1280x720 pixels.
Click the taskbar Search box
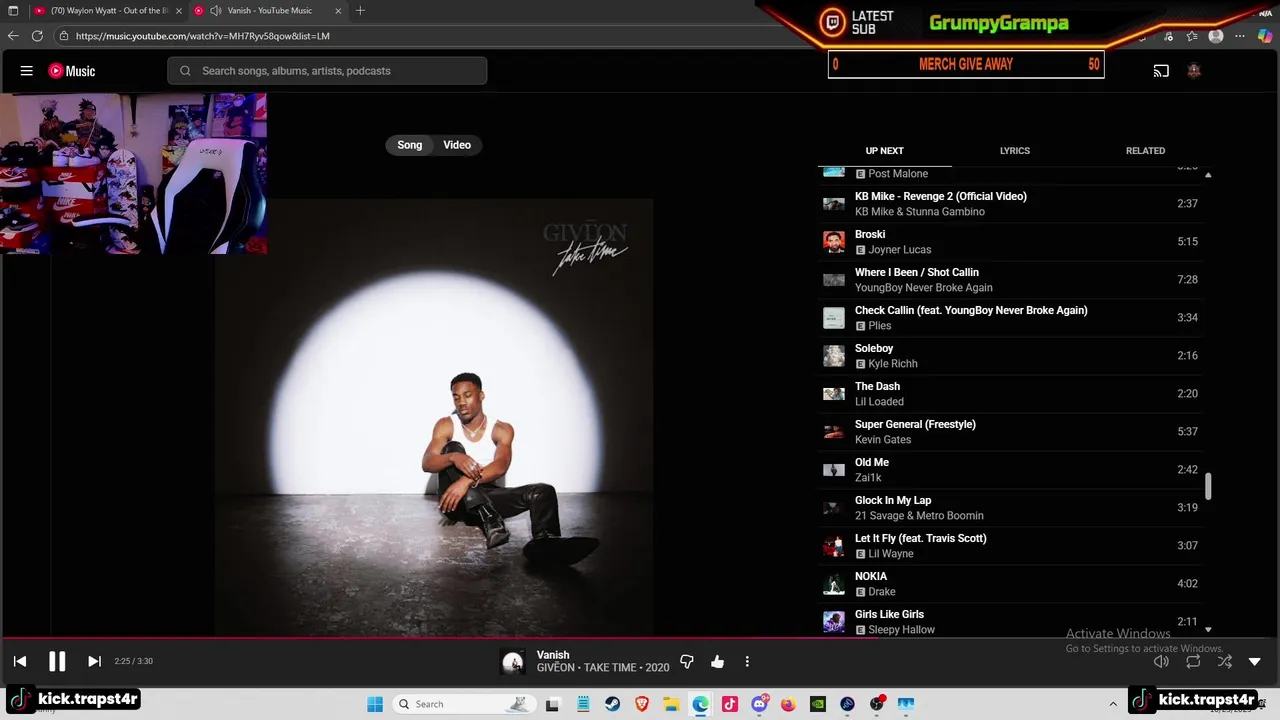pos(464,704)
